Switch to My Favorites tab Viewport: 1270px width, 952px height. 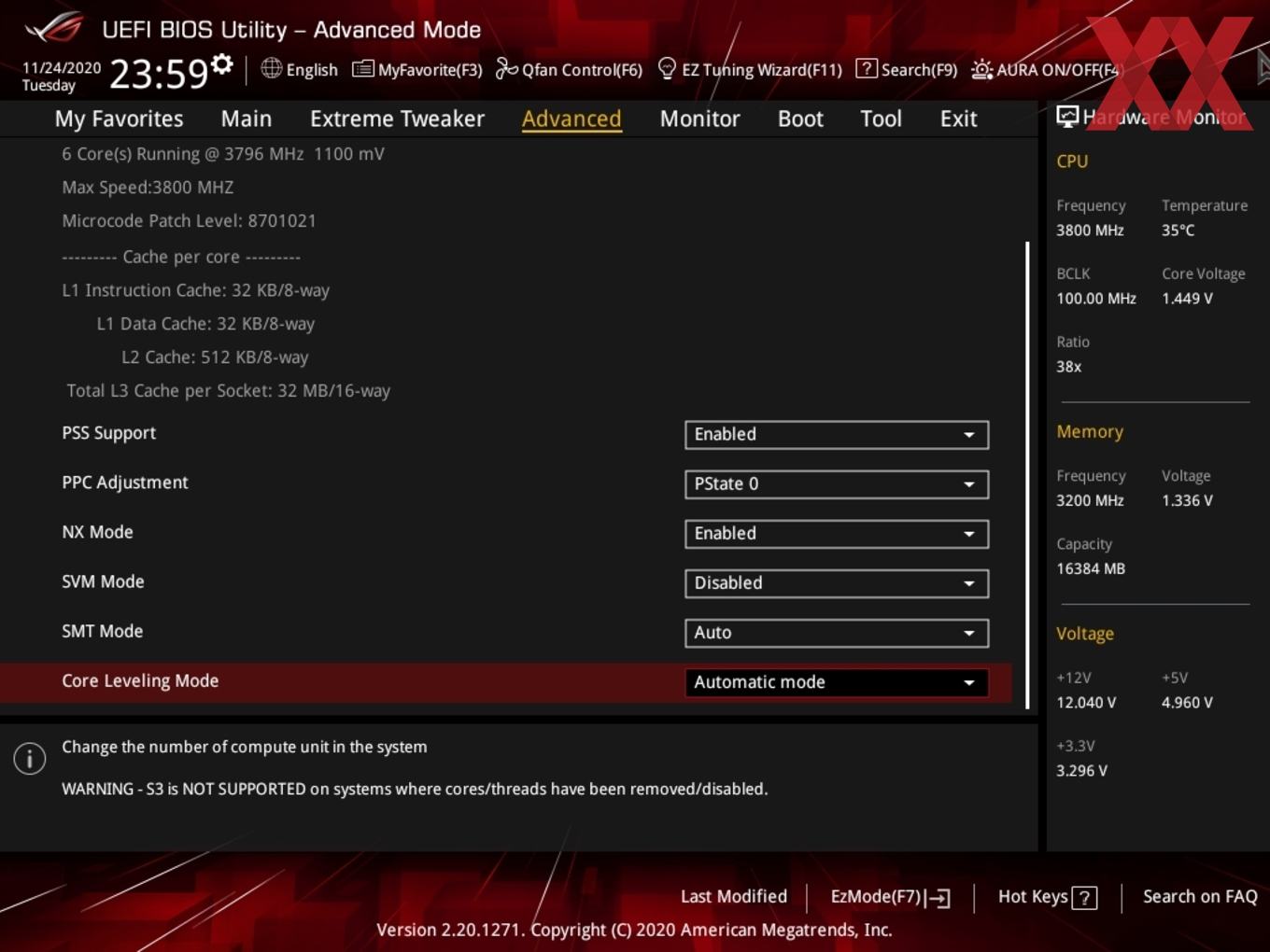(x=119, y=119)
